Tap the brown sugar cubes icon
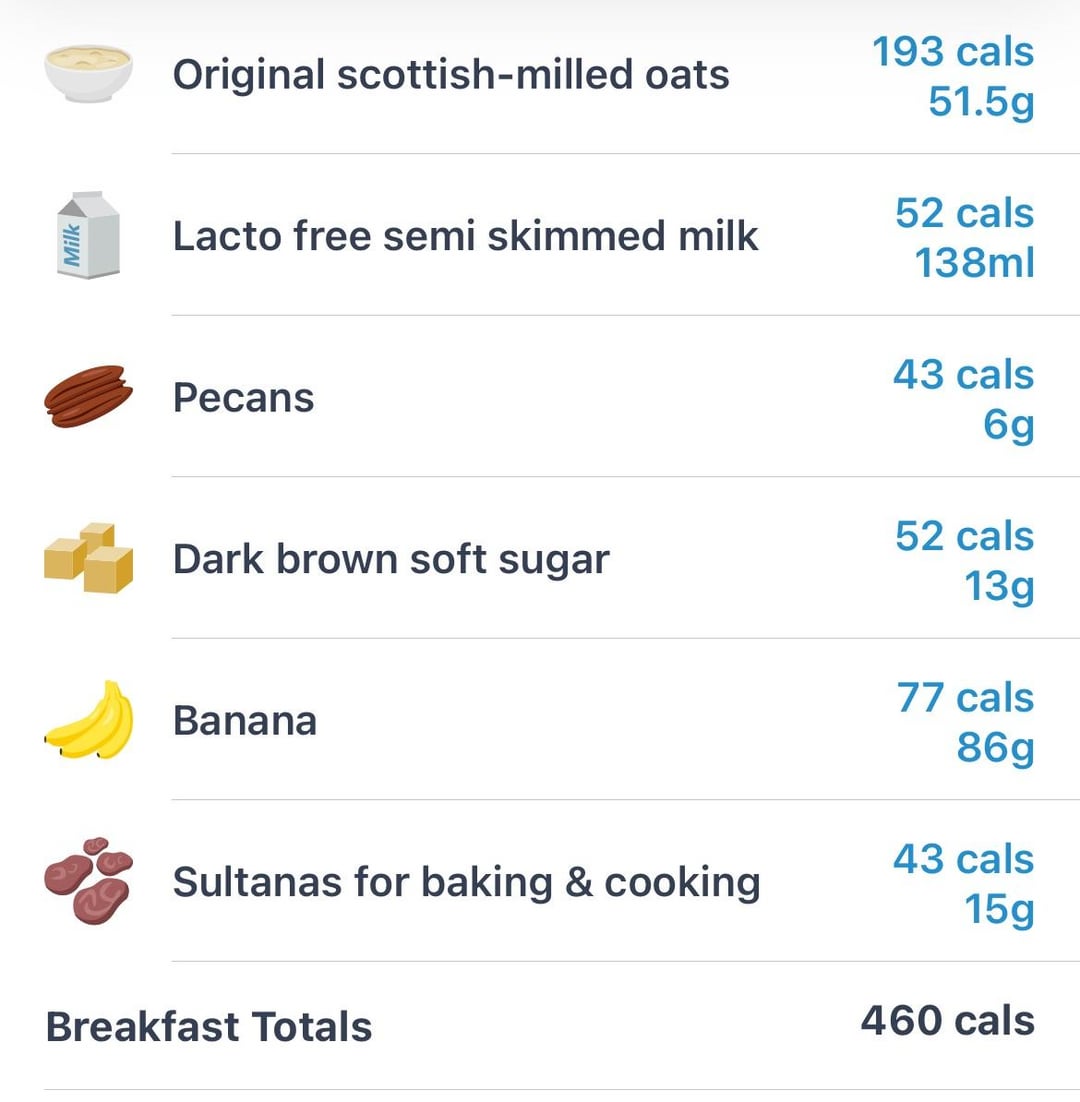Image resolution: width=1080 pixels, height=1102 pixels. (x=88, y=558)
